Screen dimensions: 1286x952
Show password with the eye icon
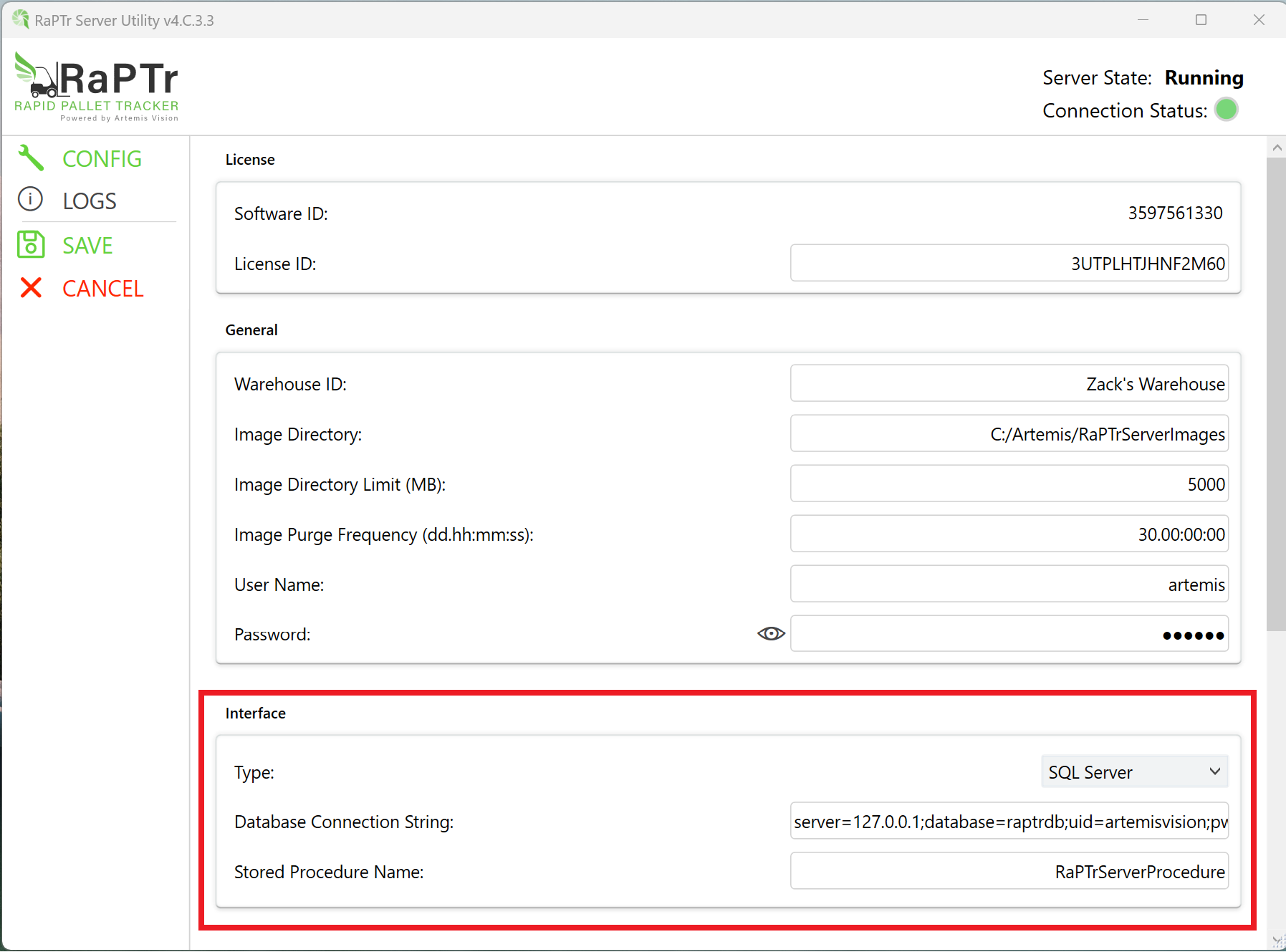(x=771, y=634)
